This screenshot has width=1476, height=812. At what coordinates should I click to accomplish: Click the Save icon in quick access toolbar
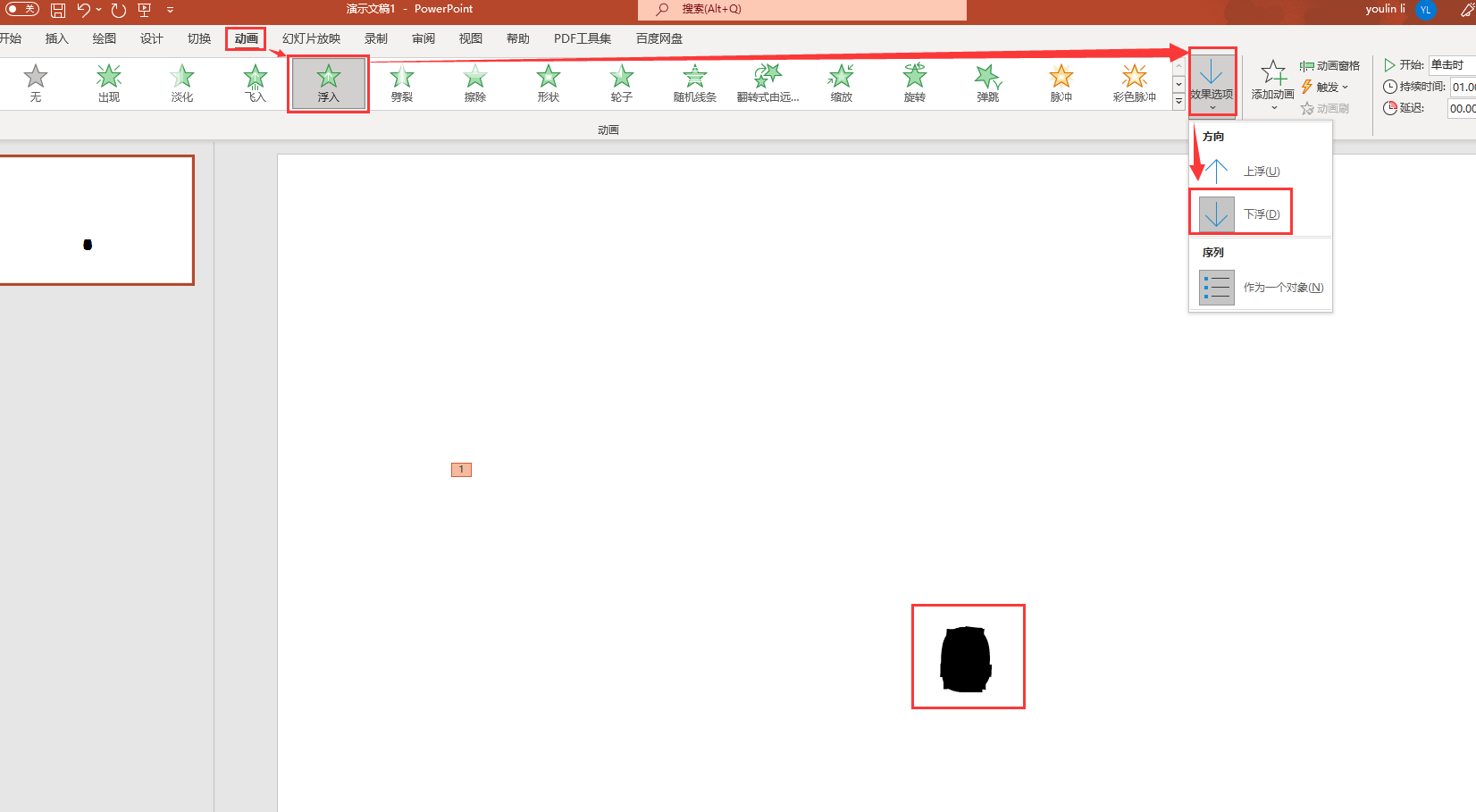(x=58, y=10)
